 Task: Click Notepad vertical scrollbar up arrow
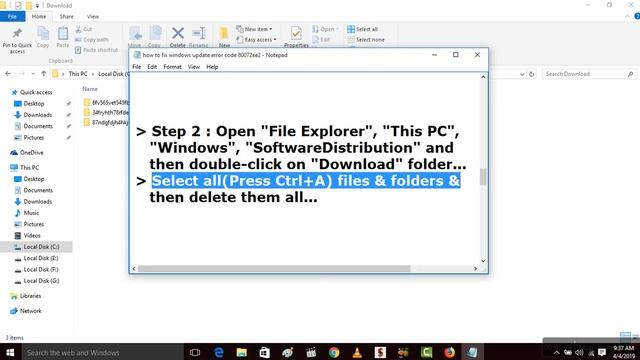click(483, 77)
